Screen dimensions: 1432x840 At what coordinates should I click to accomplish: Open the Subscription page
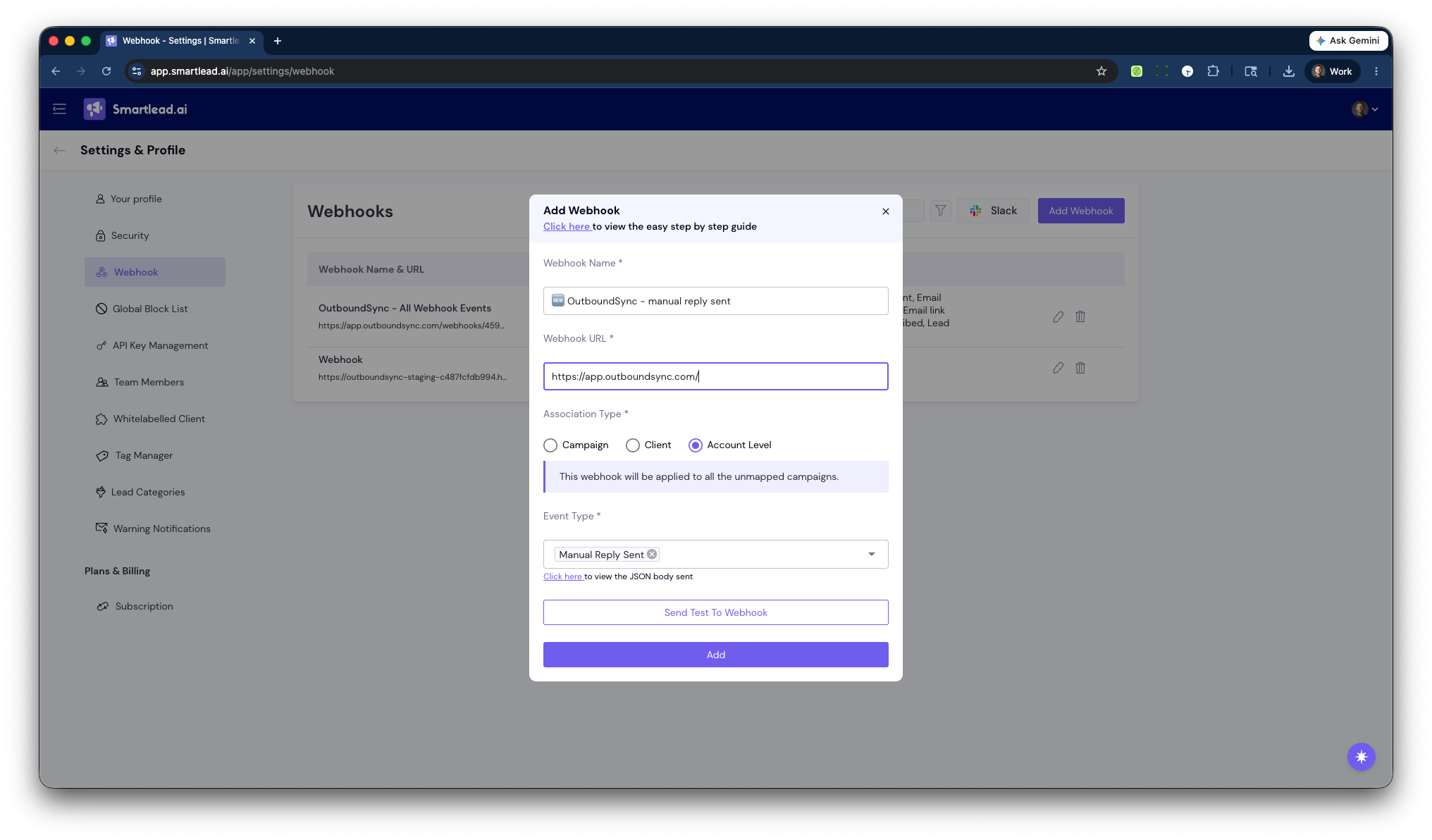coord(135,606)
